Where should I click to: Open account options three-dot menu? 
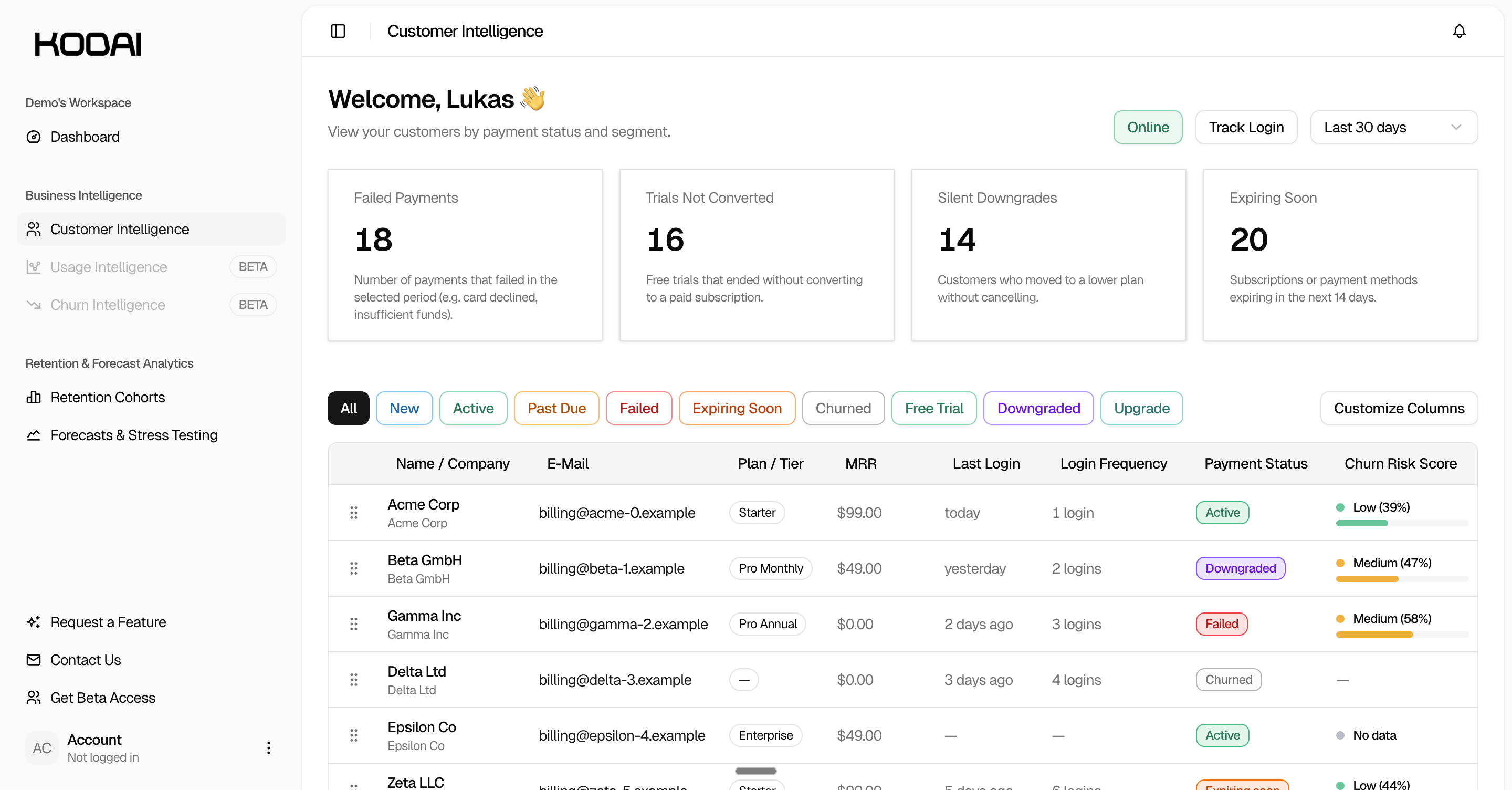pyautogui.click(x=268, y=747)
